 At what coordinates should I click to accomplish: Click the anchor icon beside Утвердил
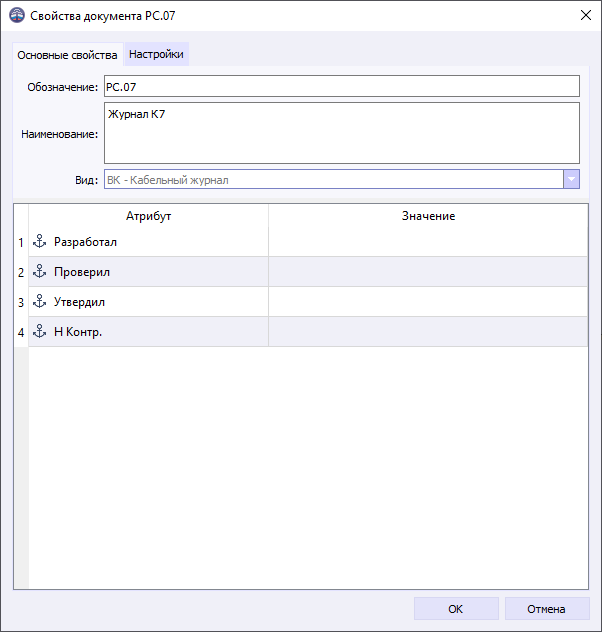pos(39,301)
